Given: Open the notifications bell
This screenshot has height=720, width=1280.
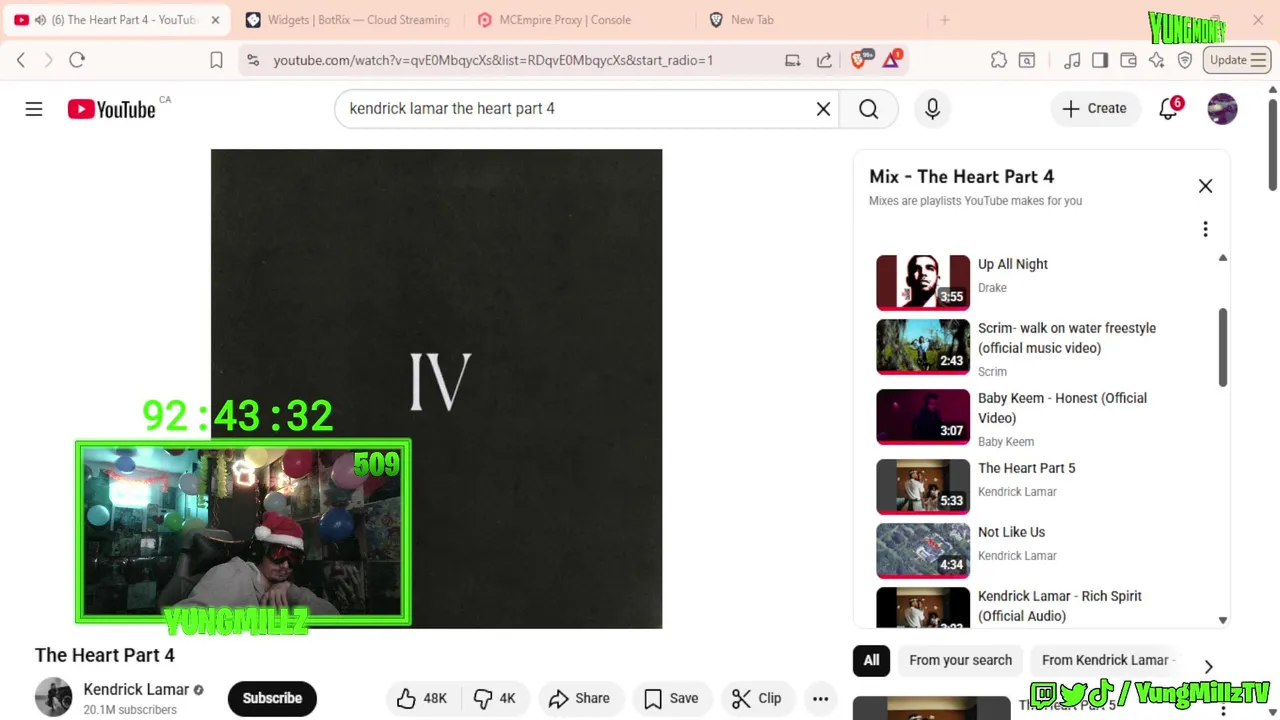Looking at the screenshot, I should [x=1169, y=108].
